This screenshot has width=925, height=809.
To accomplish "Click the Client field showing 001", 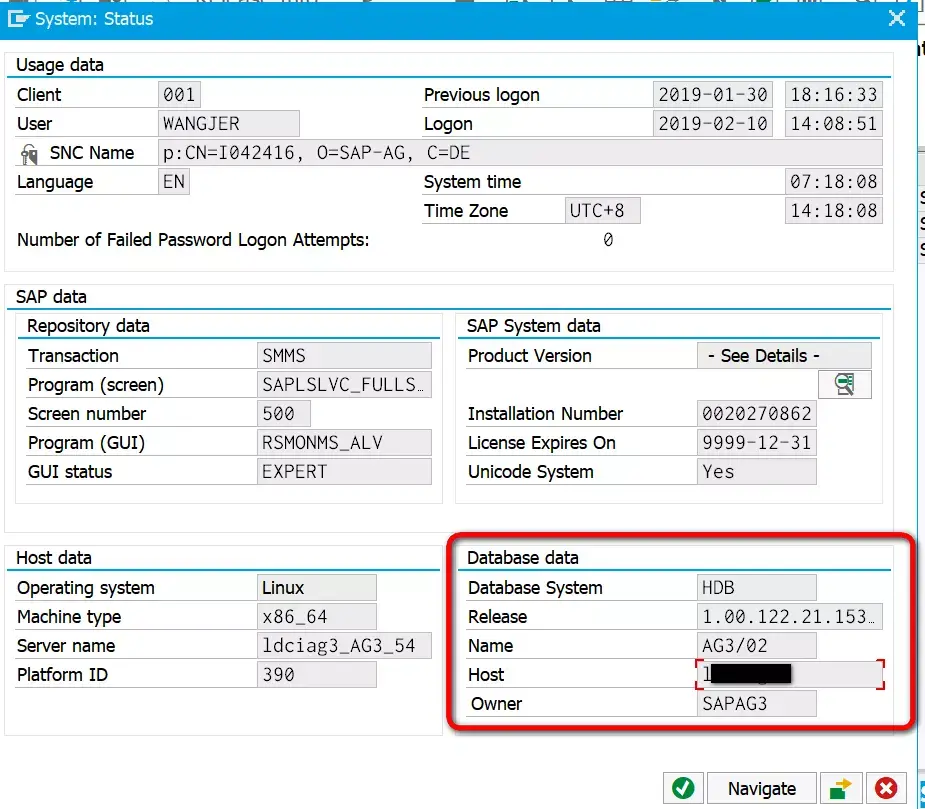I will pyautogui.click(x=179, y=94).
